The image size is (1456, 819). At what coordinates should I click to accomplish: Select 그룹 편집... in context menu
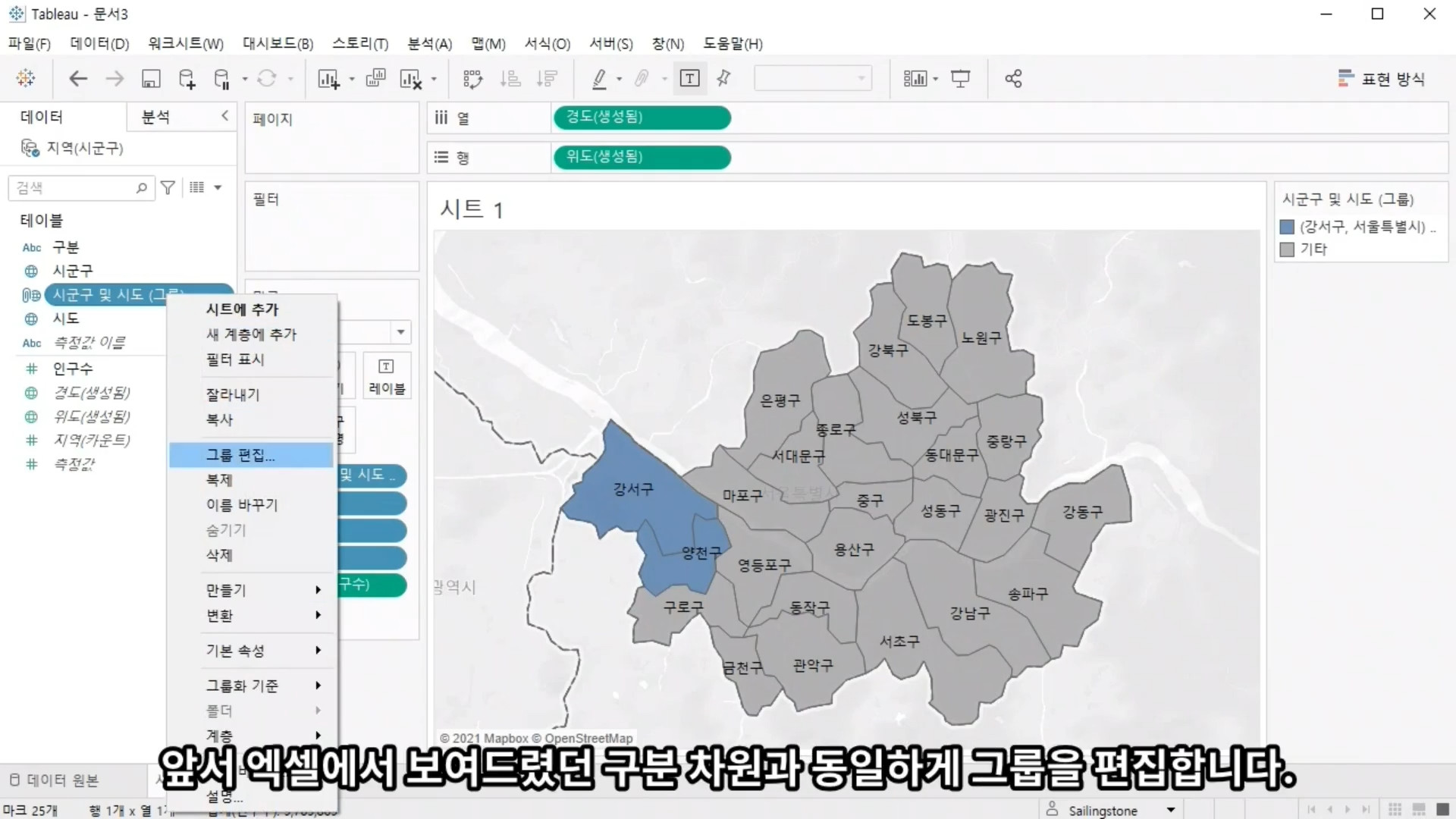tap(241, 455)
